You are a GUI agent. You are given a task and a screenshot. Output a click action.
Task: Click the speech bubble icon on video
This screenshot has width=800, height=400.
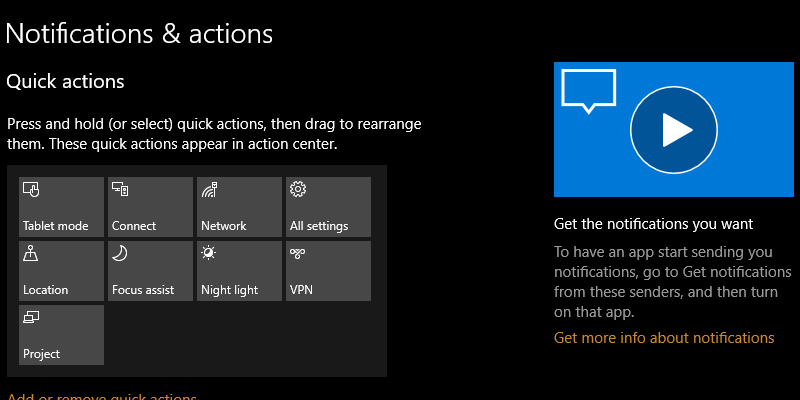591,91
